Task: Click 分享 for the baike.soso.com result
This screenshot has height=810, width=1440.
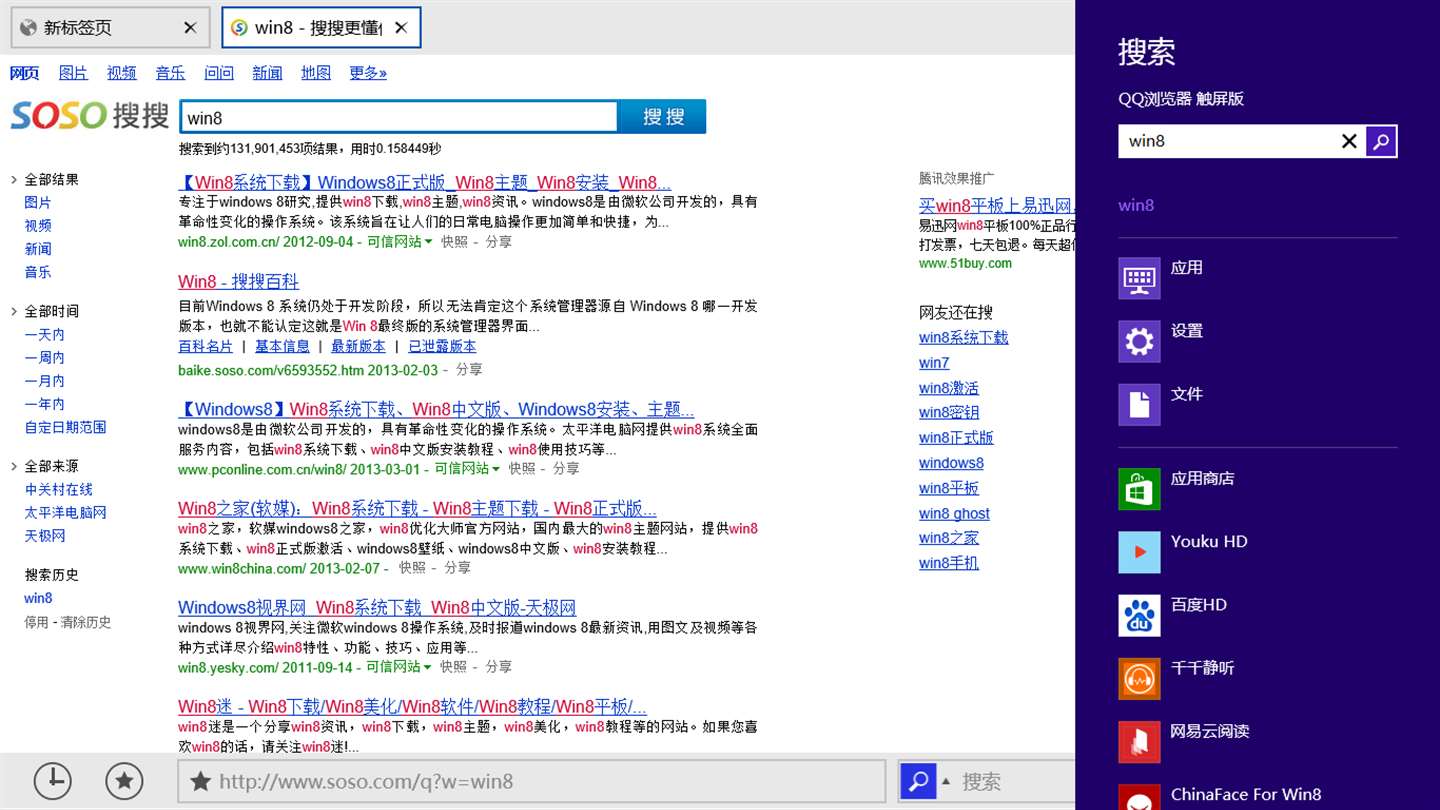Action: (x=469, y=370)
